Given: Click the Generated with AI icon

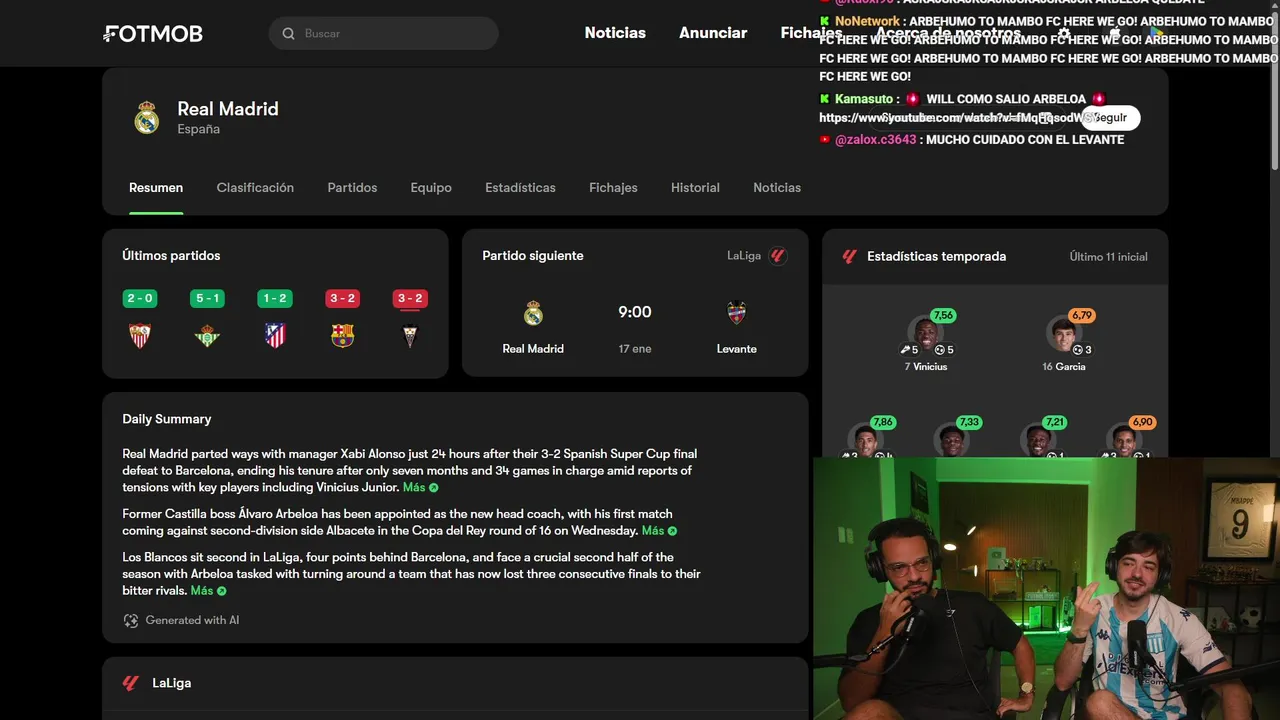Looking at the screenshot, I should coord(131,621).
